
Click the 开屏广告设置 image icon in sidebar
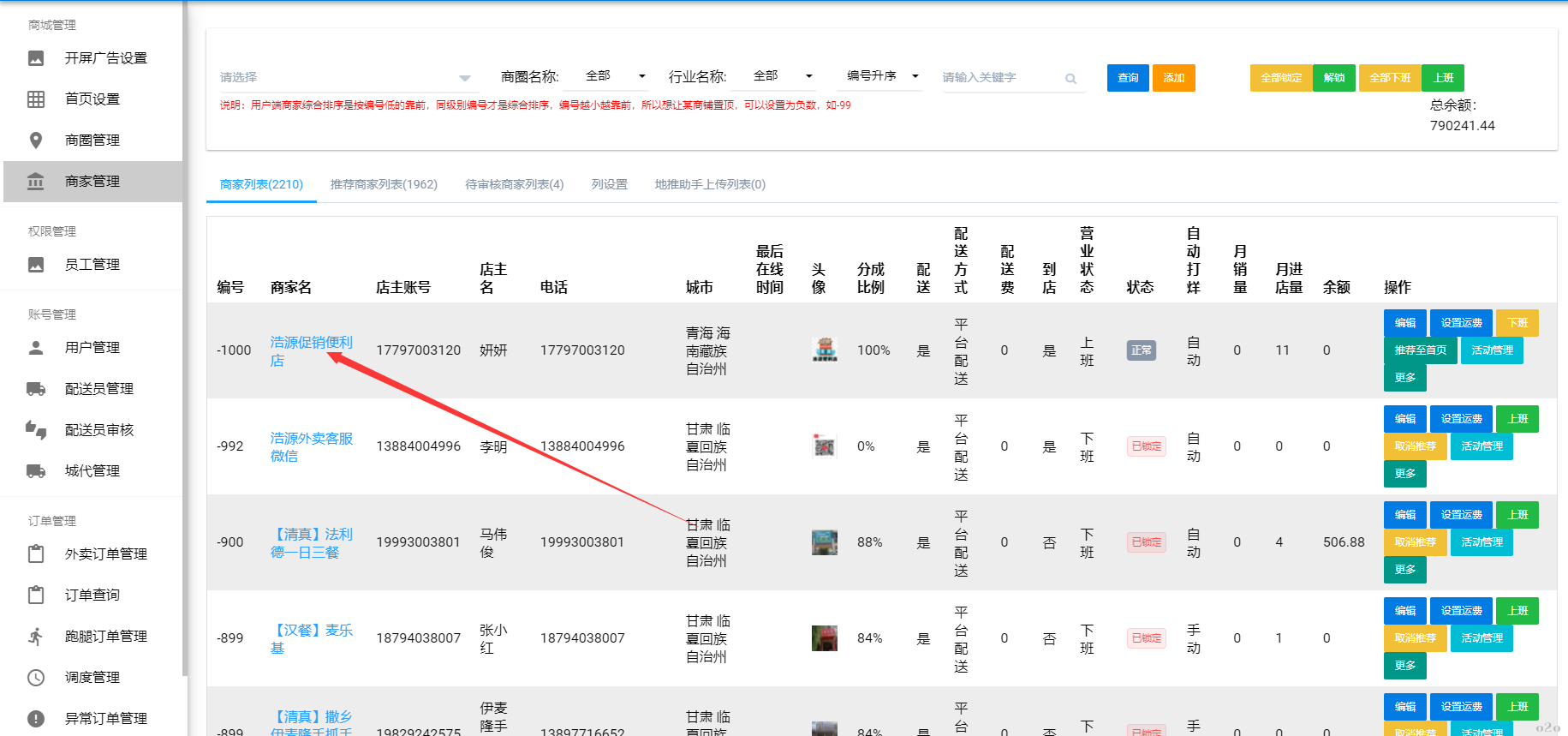pyautogui.click(x=36, y=58)
